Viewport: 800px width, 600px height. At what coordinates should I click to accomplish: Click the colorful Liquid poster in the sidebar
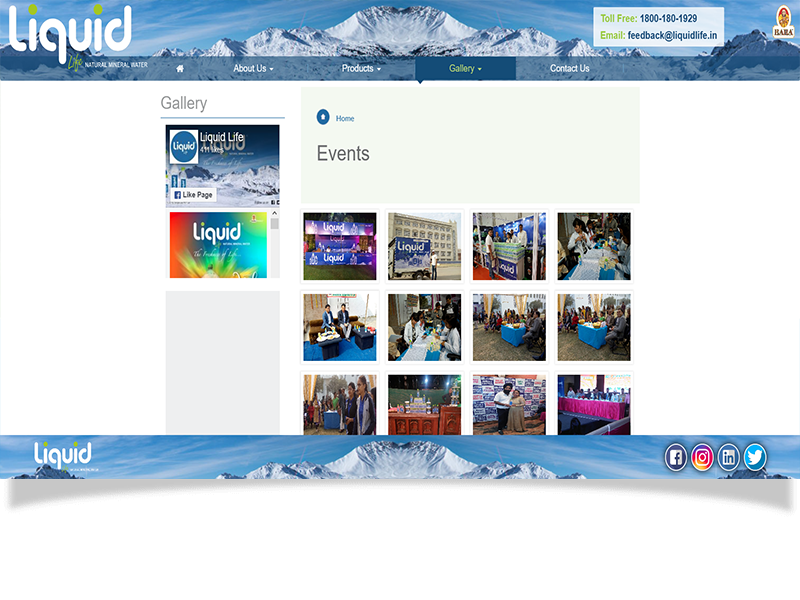[218, 245]
